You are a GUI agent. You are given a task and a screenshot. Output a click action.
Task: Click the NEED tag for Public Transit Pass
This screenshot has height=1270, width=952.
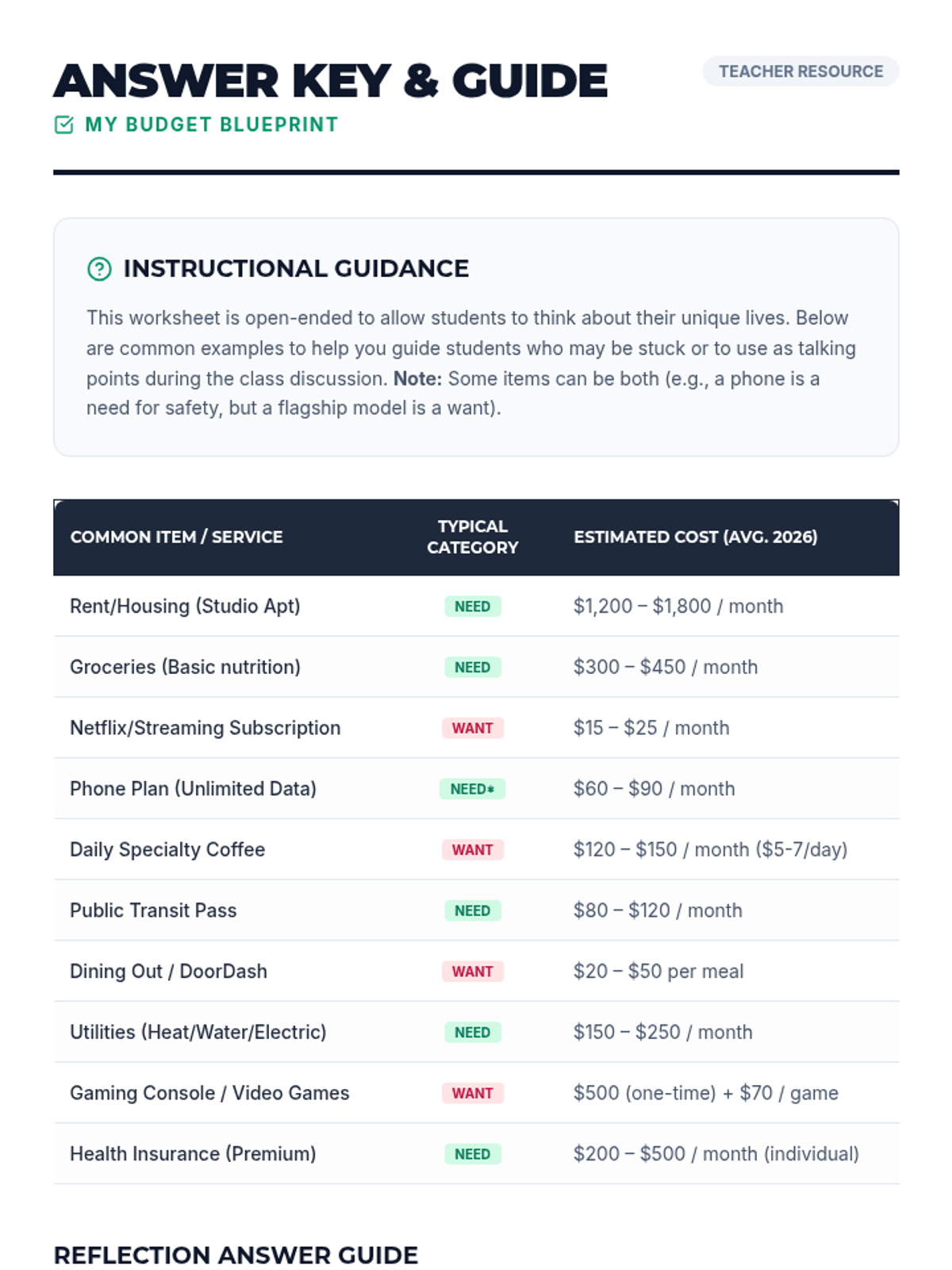472,910
